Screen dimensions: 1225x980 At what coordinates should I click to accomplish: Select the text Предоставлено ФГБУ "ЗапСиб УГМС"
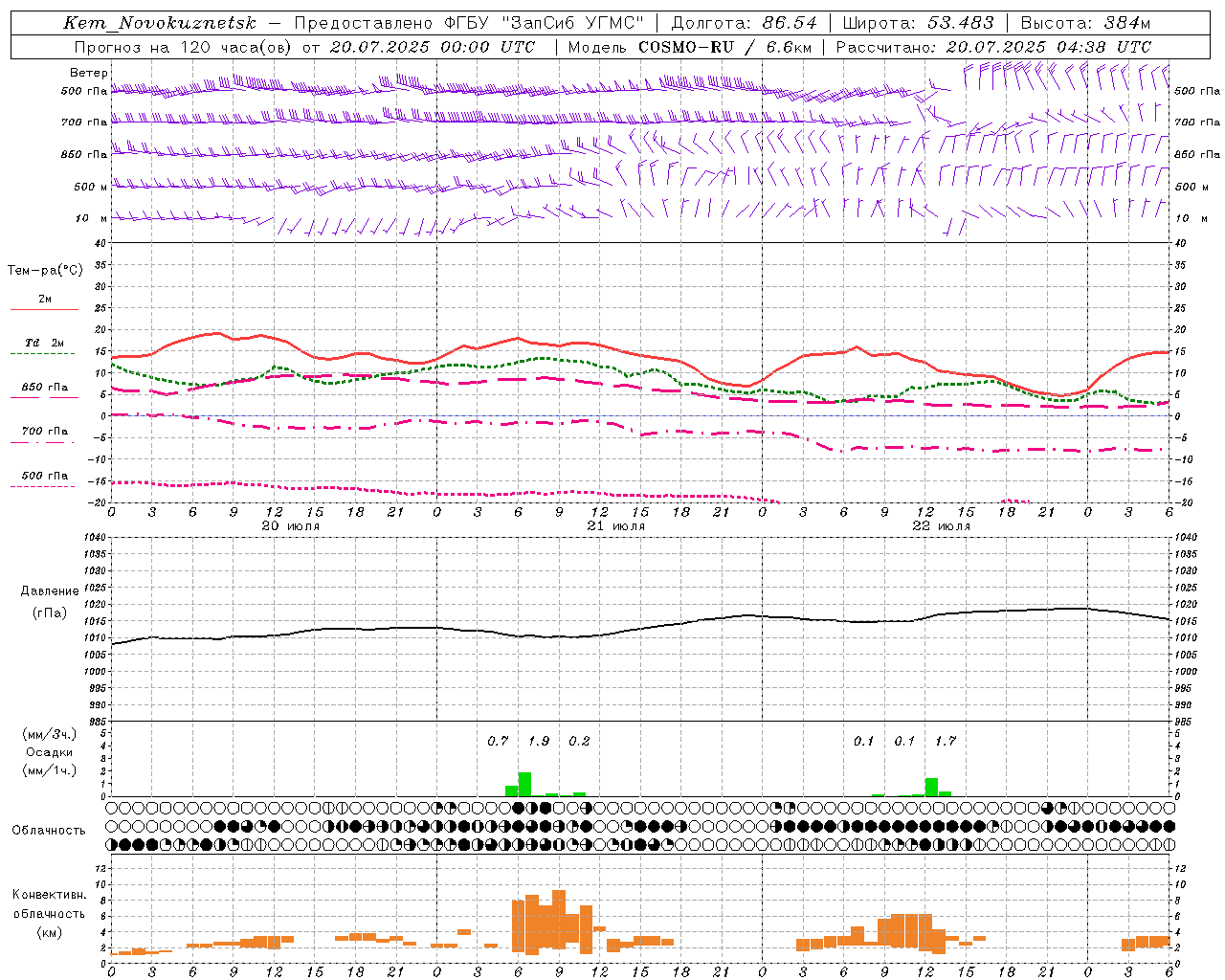click(469, 23)
